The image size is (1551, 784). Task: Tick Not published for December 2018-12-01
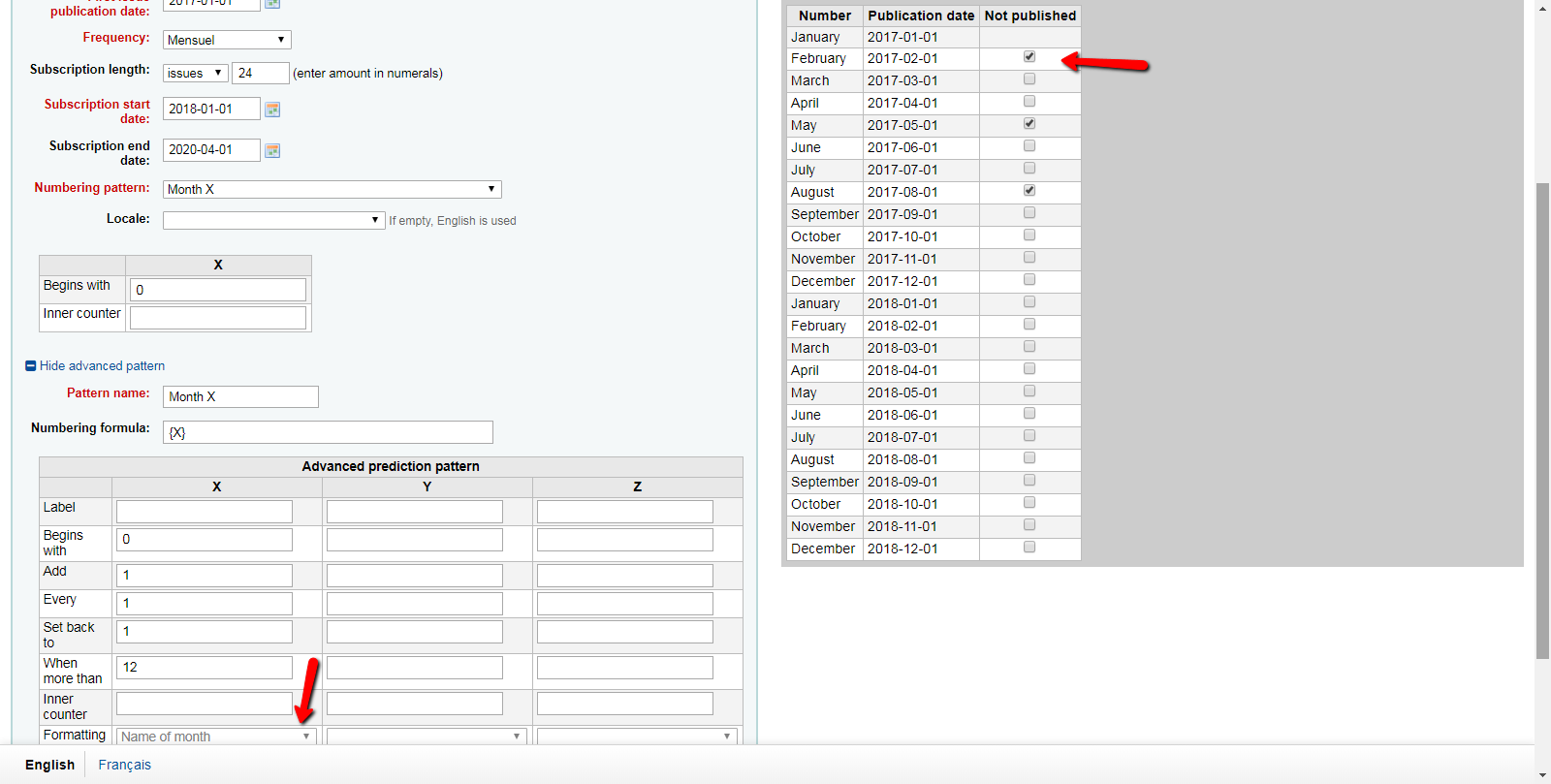click(x=1029, y=548)
